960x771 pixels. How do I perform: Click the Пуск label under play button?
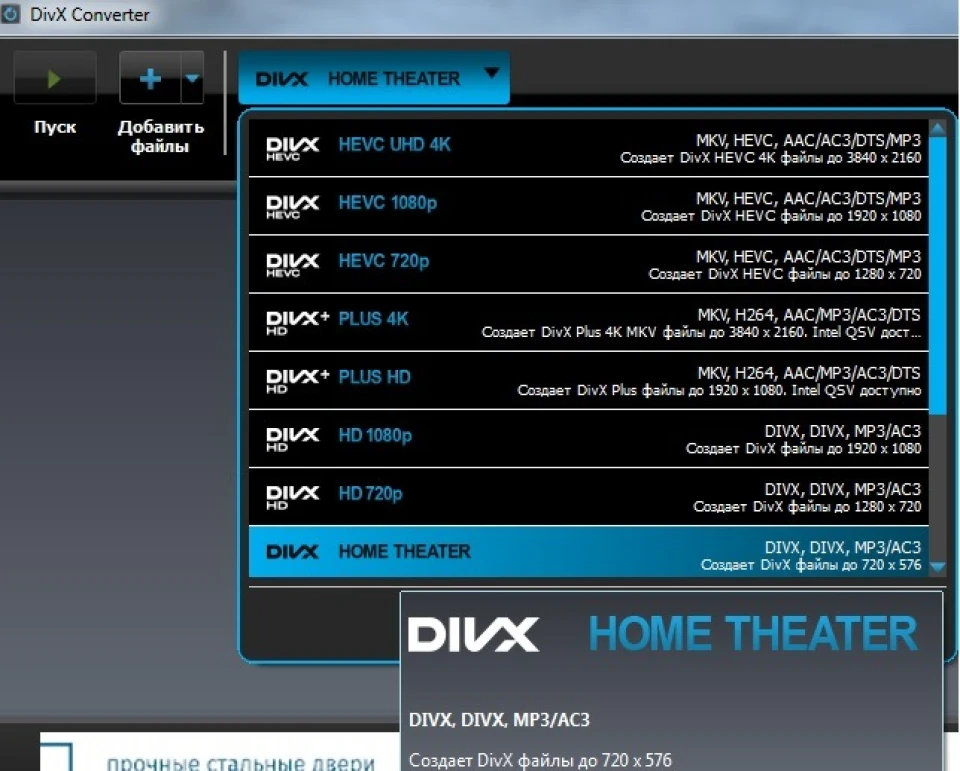point(55,127)
